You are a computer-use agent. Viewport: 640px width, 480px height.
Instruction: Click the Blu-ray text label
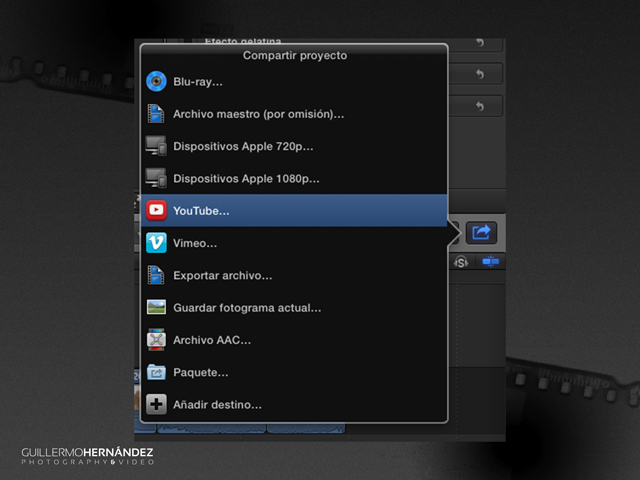[x=198, y=82]
